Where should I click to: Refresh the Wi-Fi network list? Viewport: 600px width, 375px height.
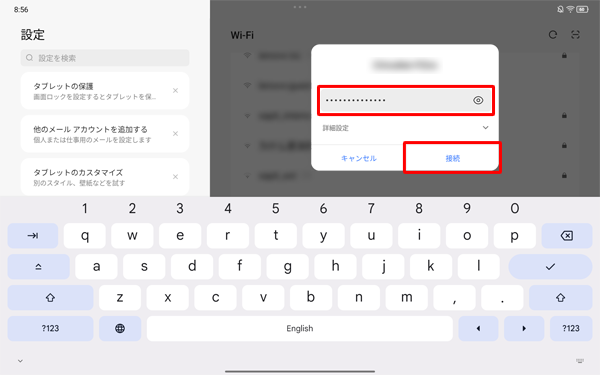click(x=553, y=35)
